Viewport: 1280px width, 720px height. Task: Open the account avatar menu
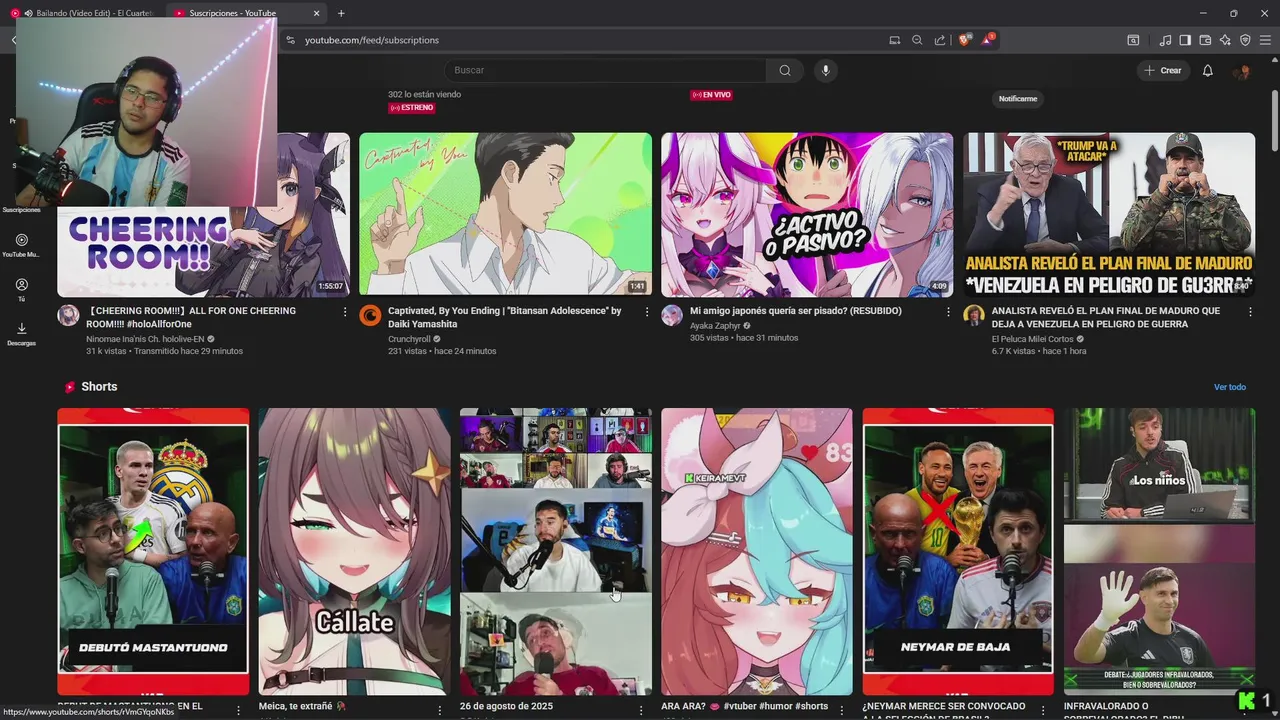[1242, 71]
